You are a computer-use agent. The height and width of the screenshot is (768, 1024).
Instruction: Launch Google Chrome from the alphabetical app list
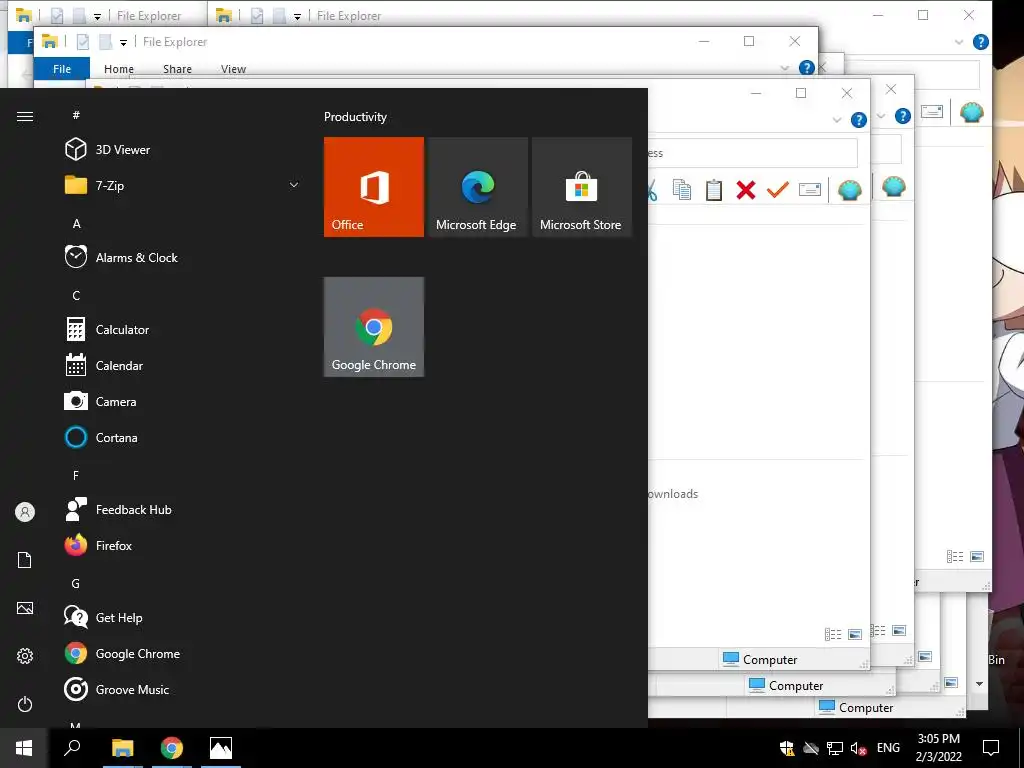(x=183, y=654)
